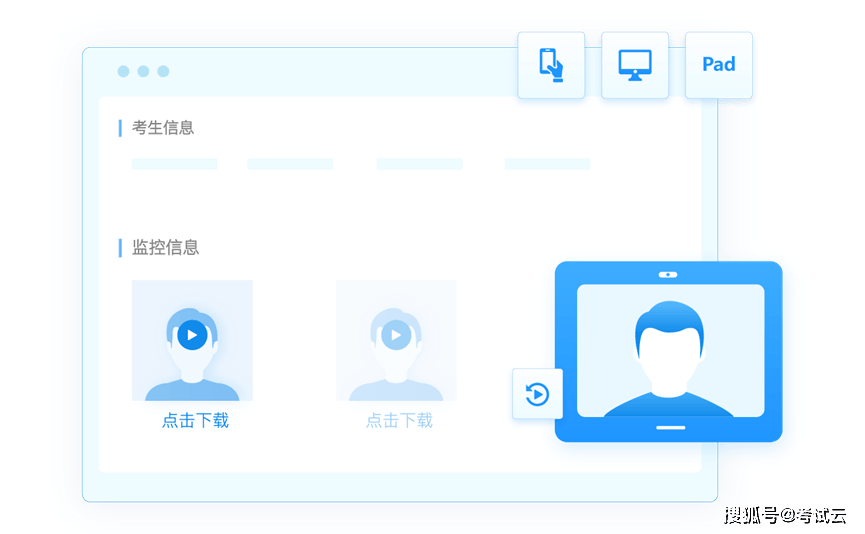This screenshot has height=534, width=865.
Task: Click the replay icon beside the tablet
Action: click(x=537, y=394)
